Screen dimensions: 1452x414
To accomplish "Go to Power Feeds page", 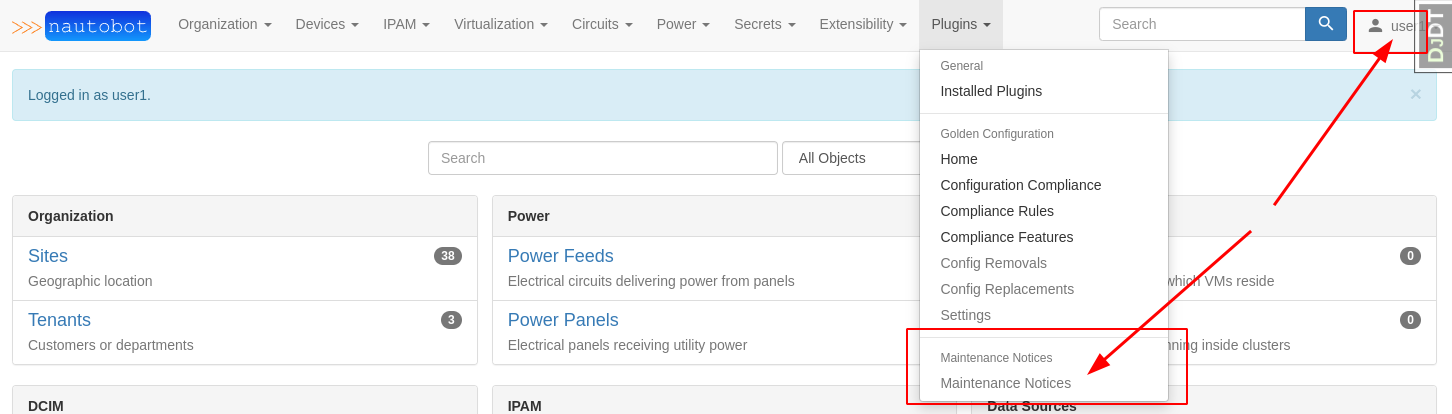I will point(560,256).
